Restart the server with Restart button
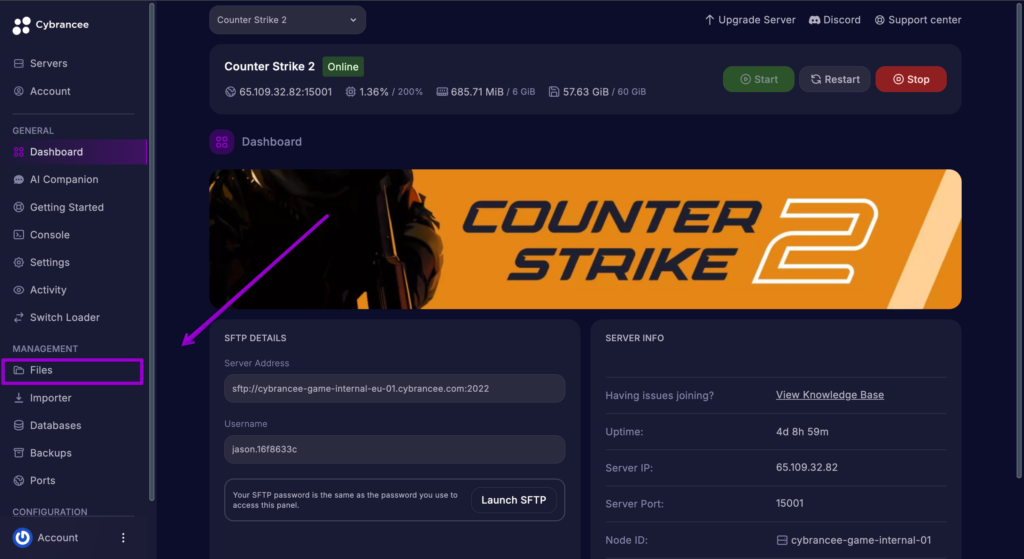Image resolution: width=1024 pixels, height=559 pixels. click(x=835, y=79)
